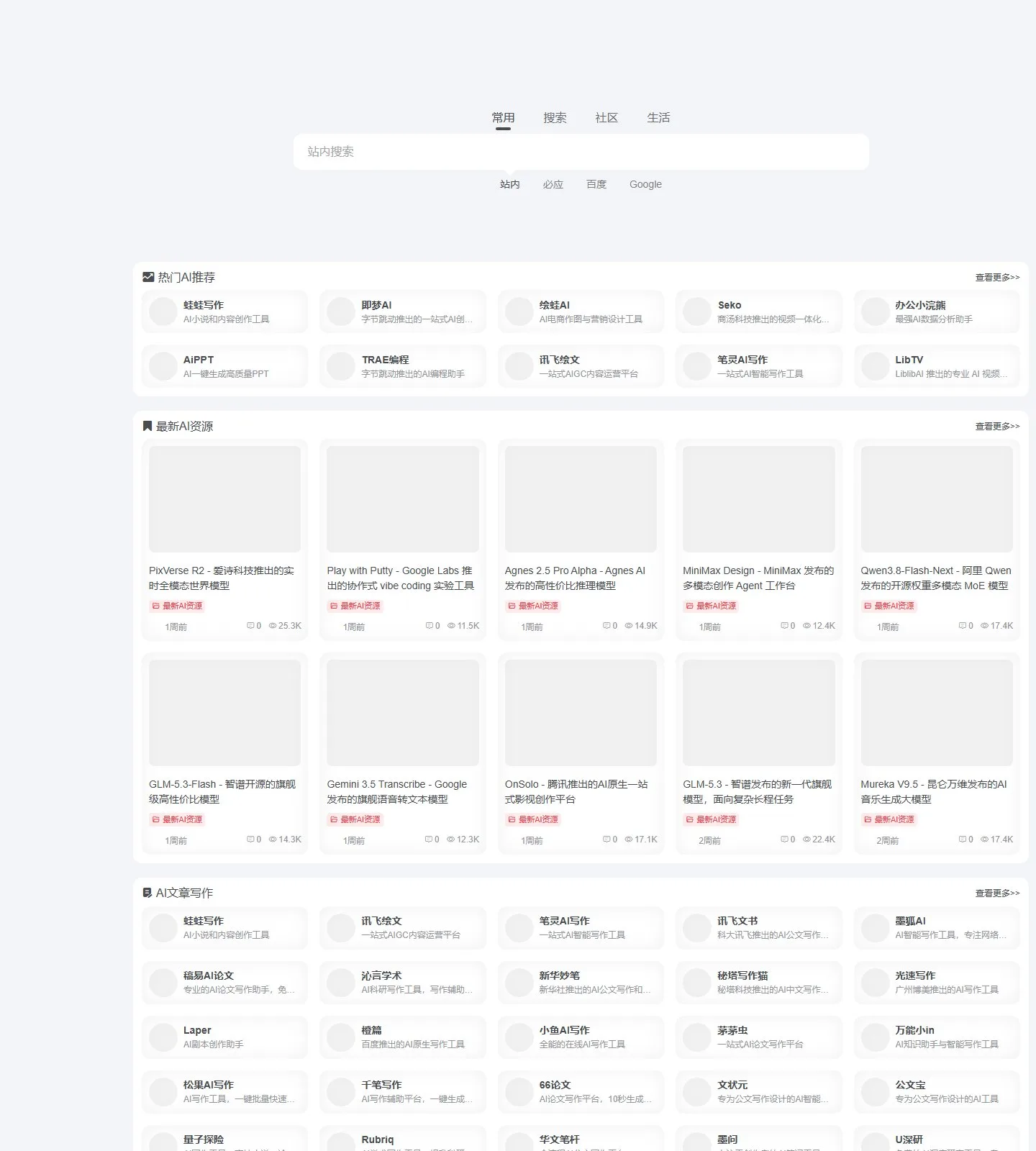Open the 新华妙笔 tool card
The image size is (1036, 1151).
tap(581, 982)
